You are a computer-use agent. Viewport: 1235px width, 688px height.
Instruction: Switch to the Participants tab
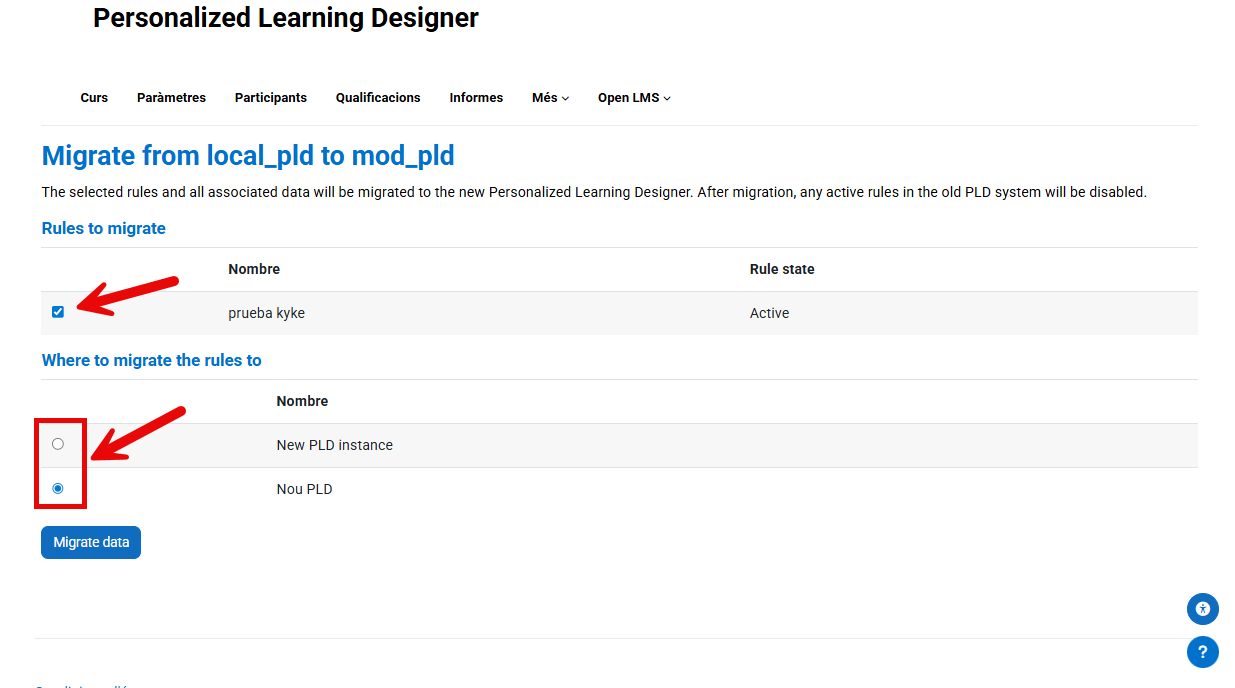[x=271, y=98]
